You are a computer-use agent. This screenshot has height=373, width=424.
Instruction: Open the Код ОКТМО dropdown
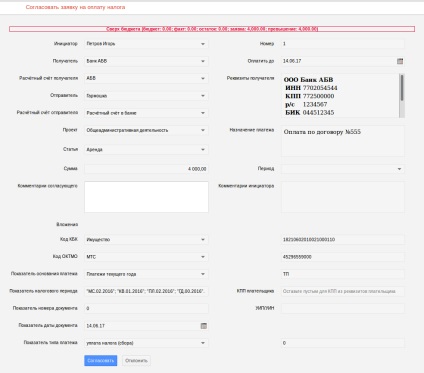tap(203, 257)
